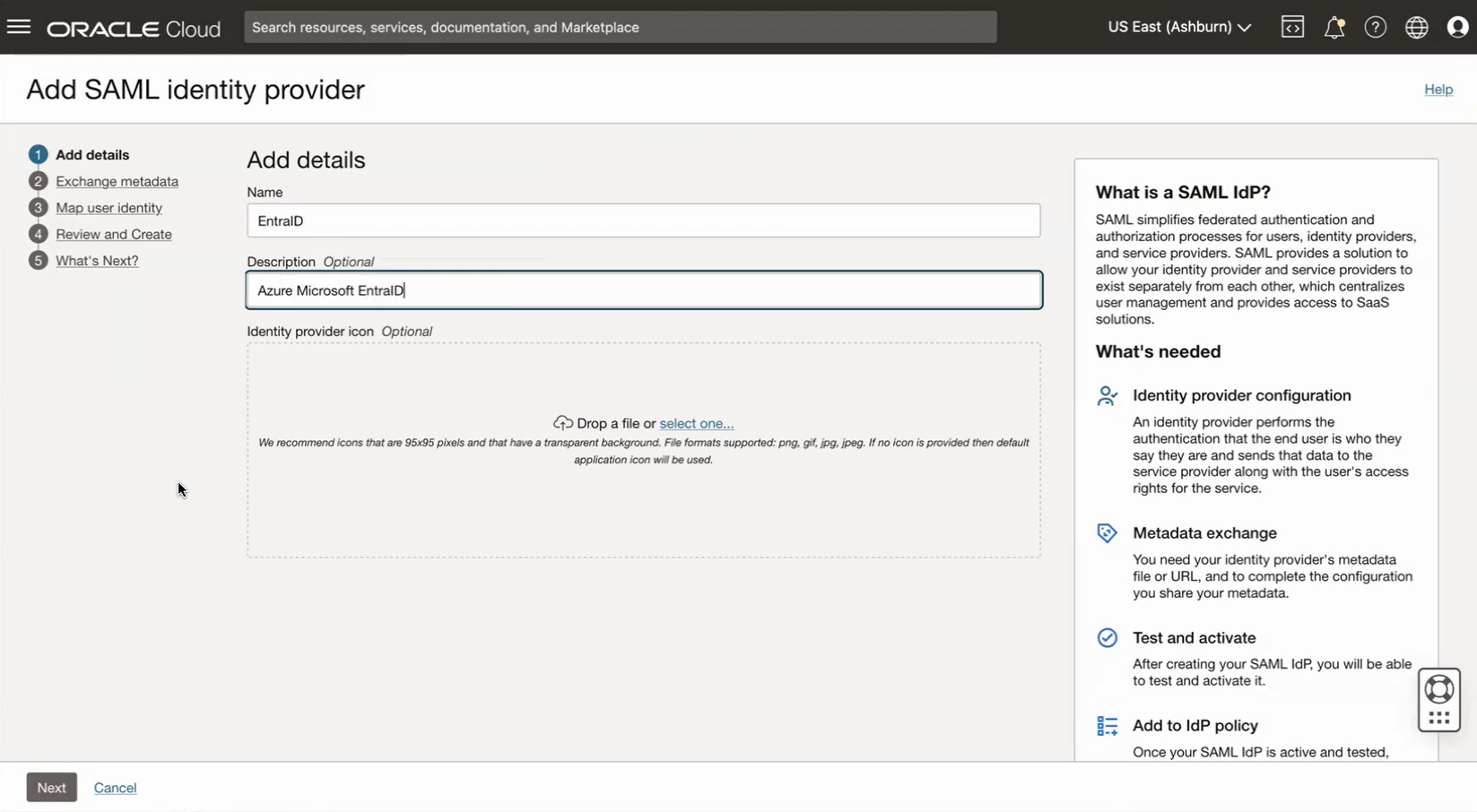This screenshot has height=812, width=1477.
Task: Open the What's Next? step
Action: click(x=97, y=260)
